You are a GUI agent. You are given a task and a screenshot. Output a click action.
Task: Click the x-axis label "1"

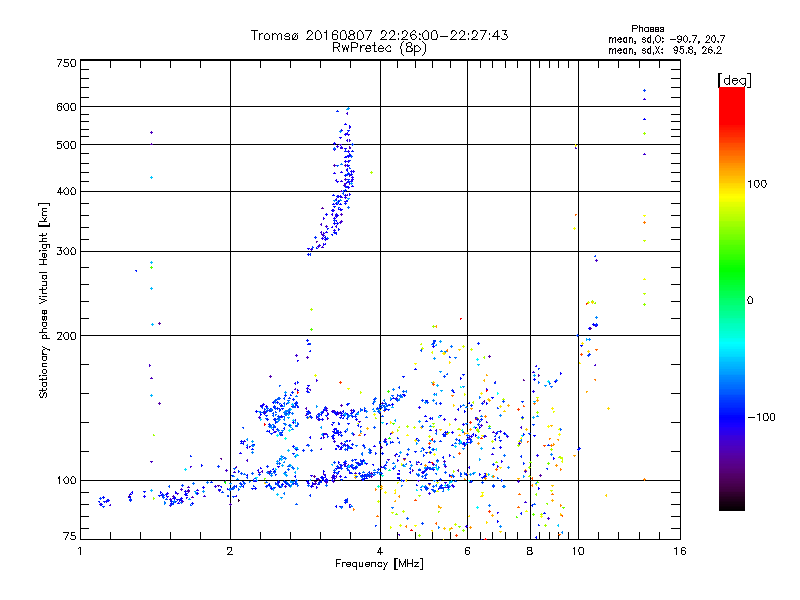coord(80,551)
